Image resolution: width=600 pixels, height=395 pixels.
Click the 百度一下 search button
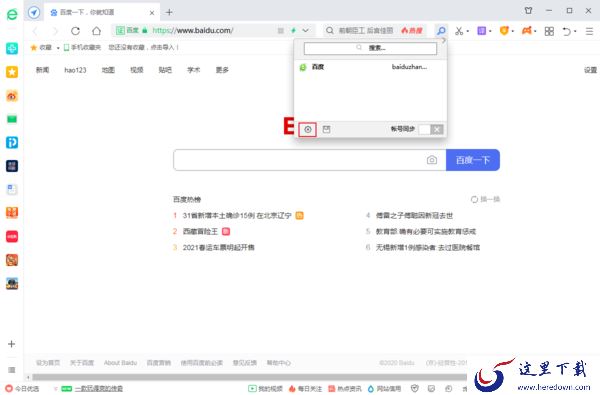473,160
